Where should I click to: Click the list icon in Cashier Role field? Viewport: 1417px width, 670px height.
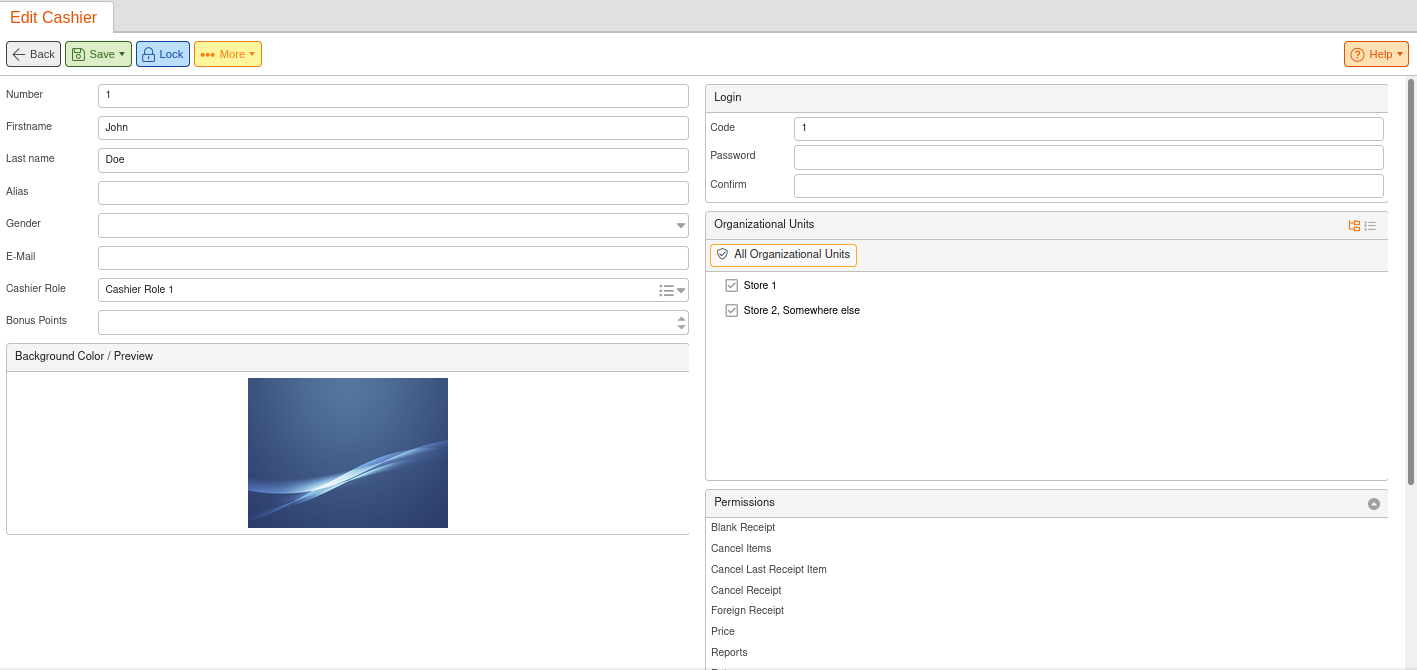pyautogui.click(x=666, y=290)
